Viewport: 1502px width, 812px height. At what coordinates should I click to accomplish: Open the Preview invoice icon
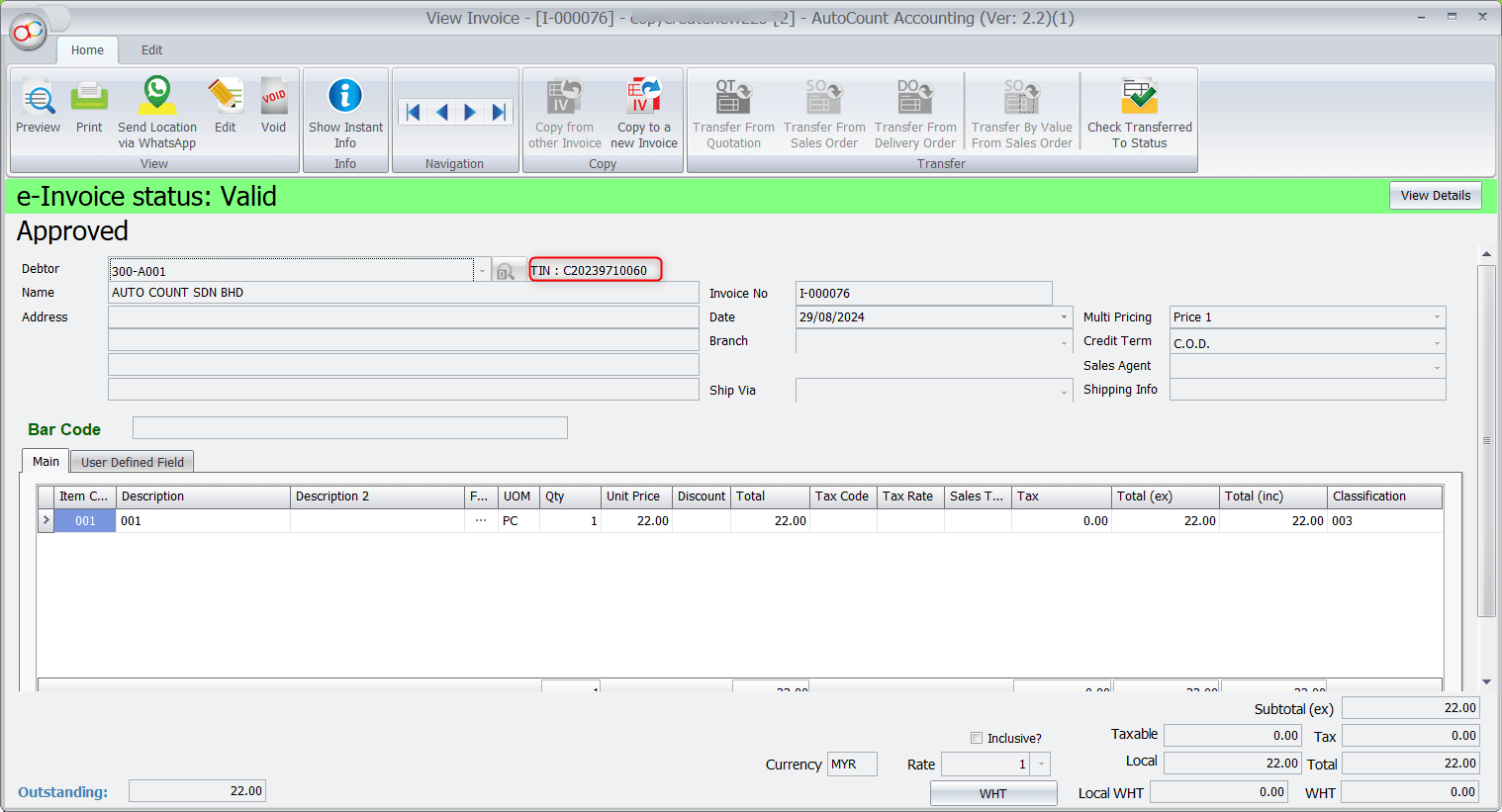38,106
